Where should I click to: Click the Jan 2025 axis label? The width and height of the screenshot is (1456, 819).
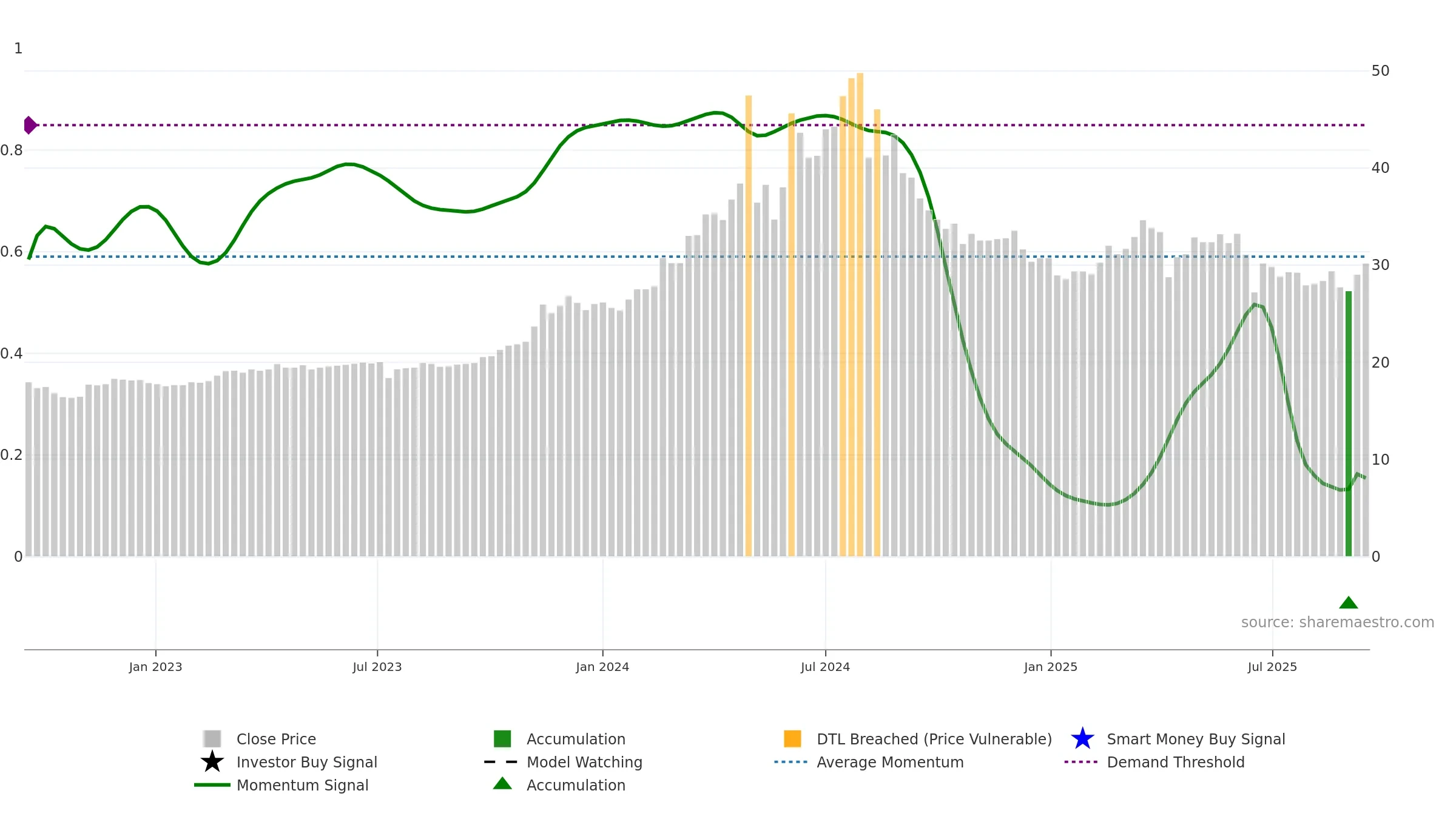1051,667
